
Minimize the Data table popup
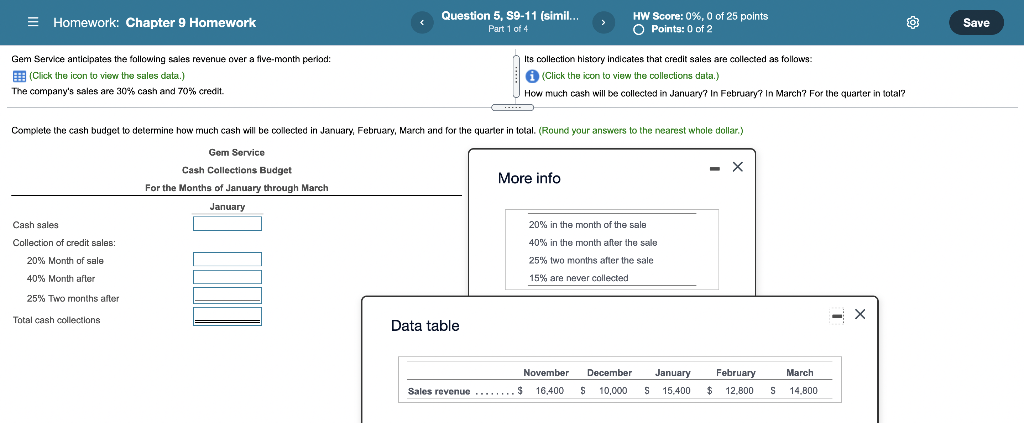837,316
